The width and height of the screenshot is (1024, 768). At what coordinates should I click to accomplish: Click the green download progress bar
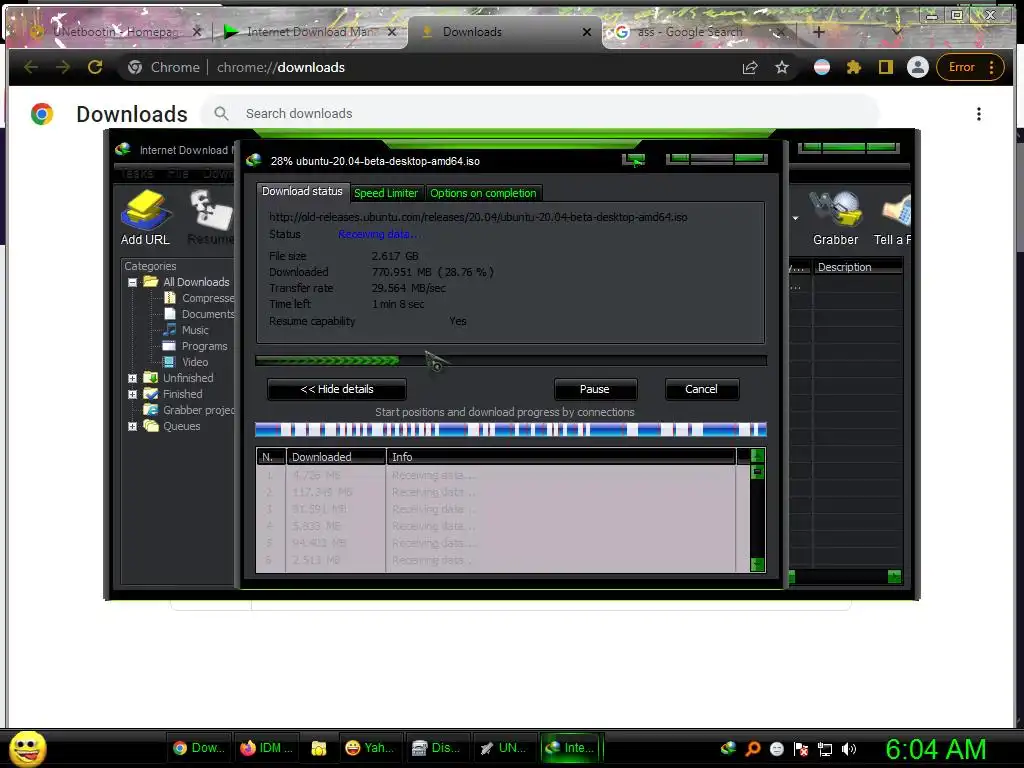pyautogui.click(x=511, y=360)
